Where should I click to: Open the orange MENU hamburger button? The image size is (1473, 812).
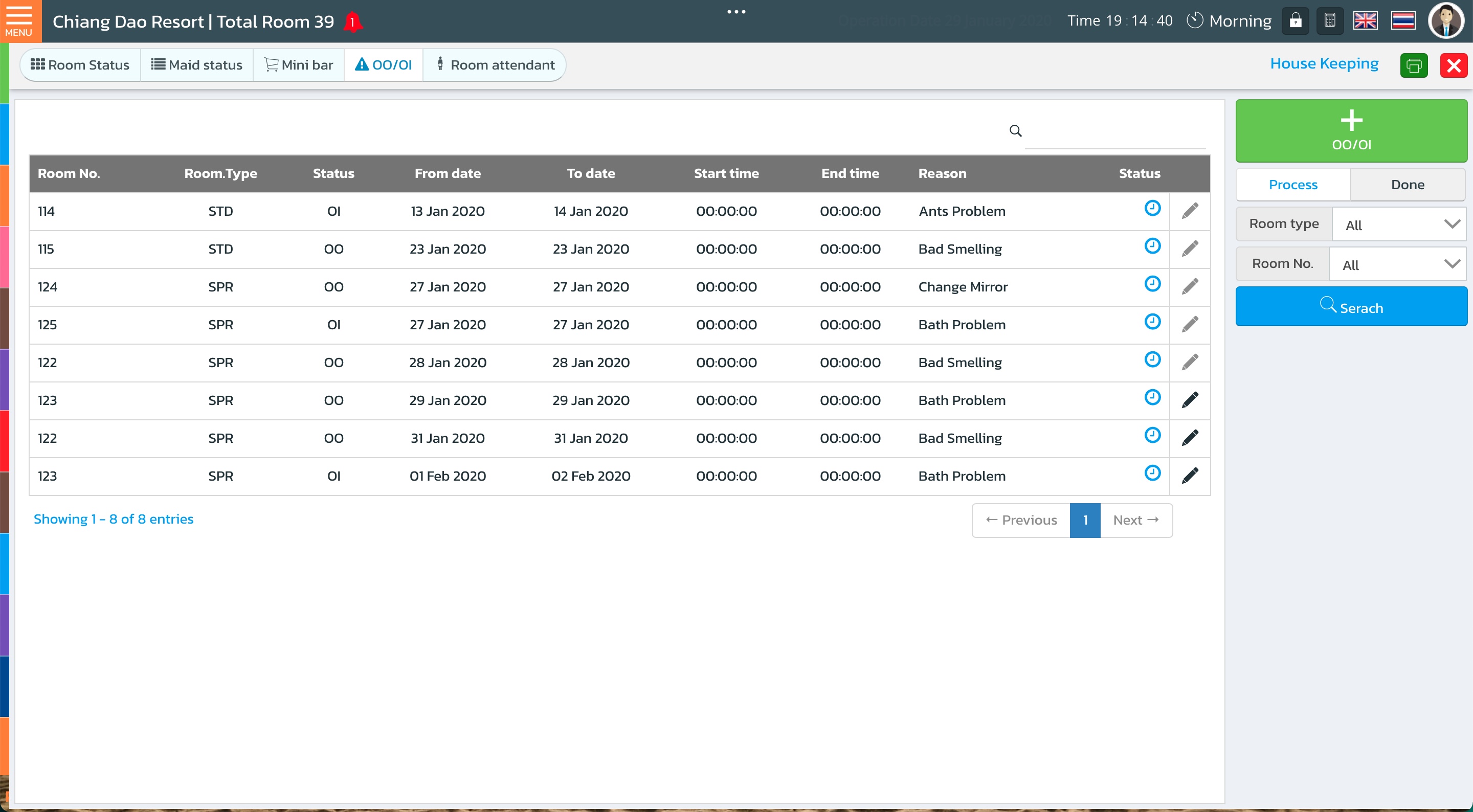19,21
